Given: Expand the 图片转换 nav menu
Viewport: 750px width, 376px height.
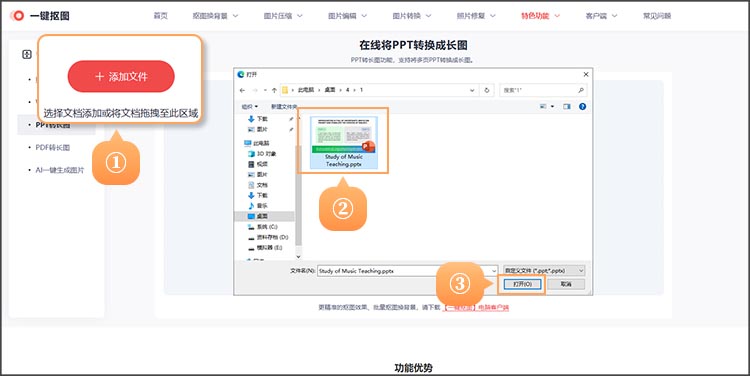Looking at the screenshot, I should (x=412, y=16).
